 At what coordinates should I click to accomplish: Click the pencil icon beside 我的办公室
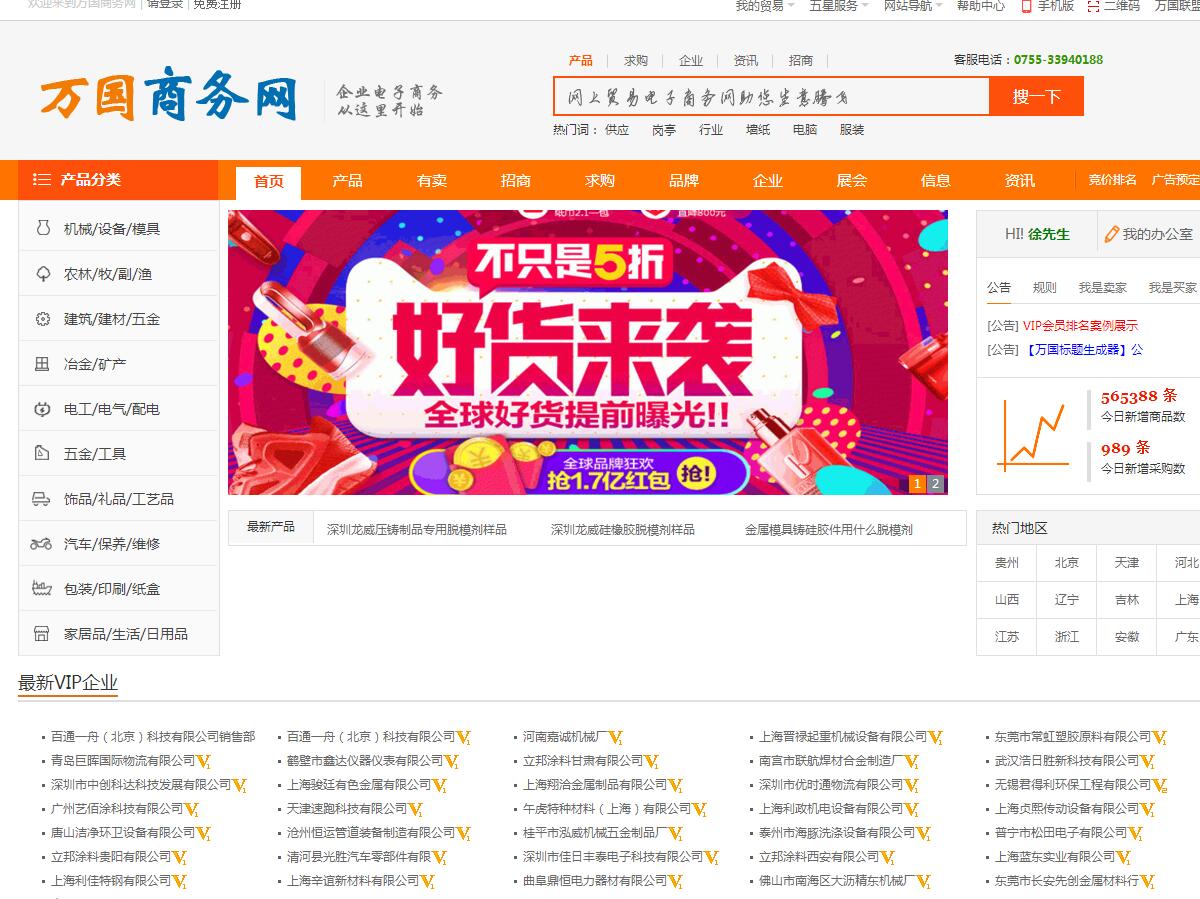1111,234
